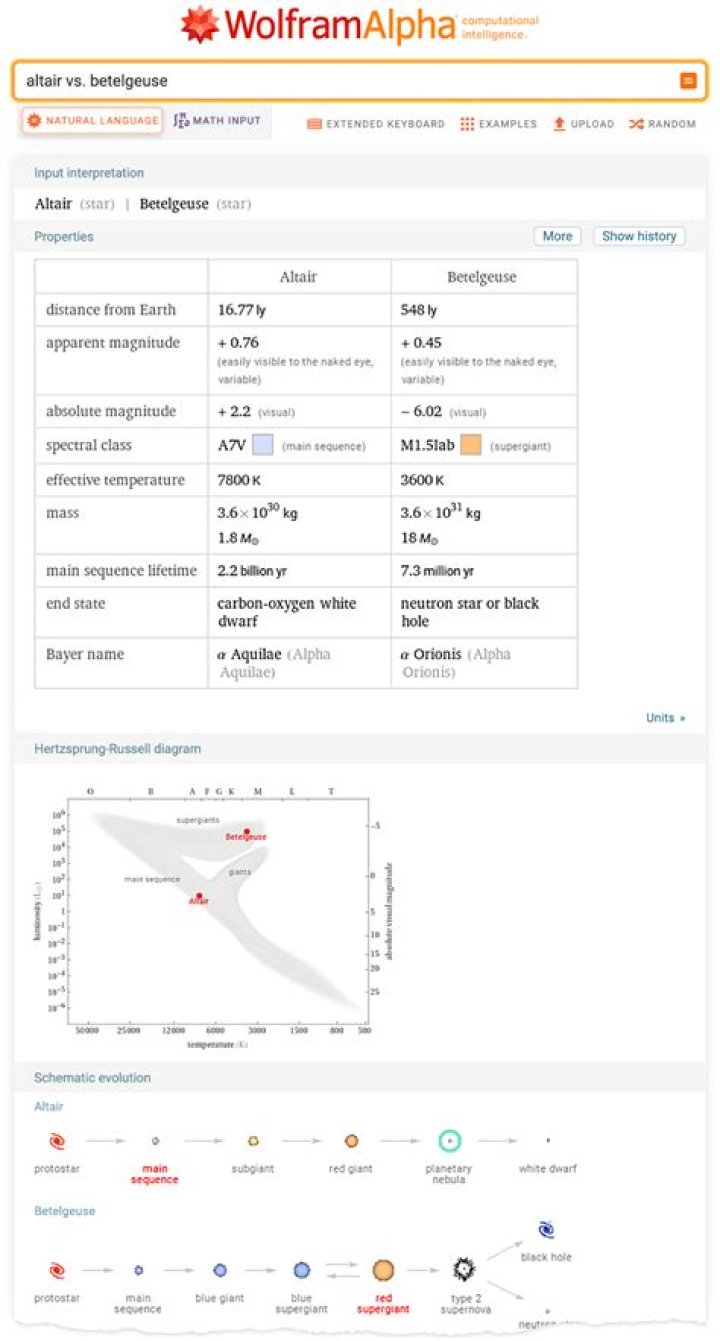Click the Altair spectral class color swatch
The width and height of the screenshot is (720, 1341).
coord(263,445)
